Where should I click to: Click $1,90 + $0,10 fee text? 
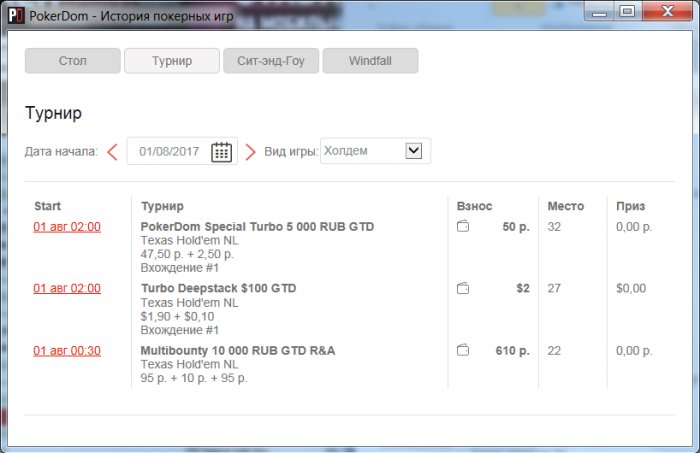177,316
